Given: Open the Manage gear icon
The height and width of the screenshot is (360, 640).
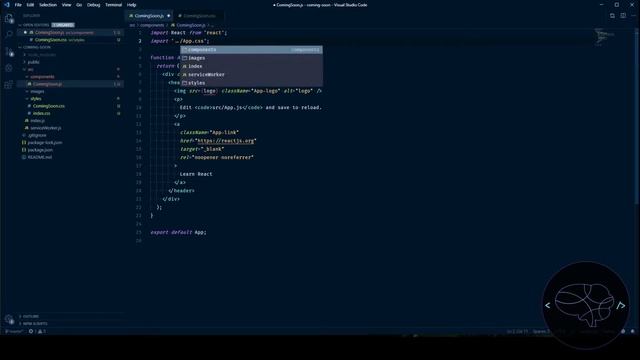Looking at the screenshot, I should point(9,319).
